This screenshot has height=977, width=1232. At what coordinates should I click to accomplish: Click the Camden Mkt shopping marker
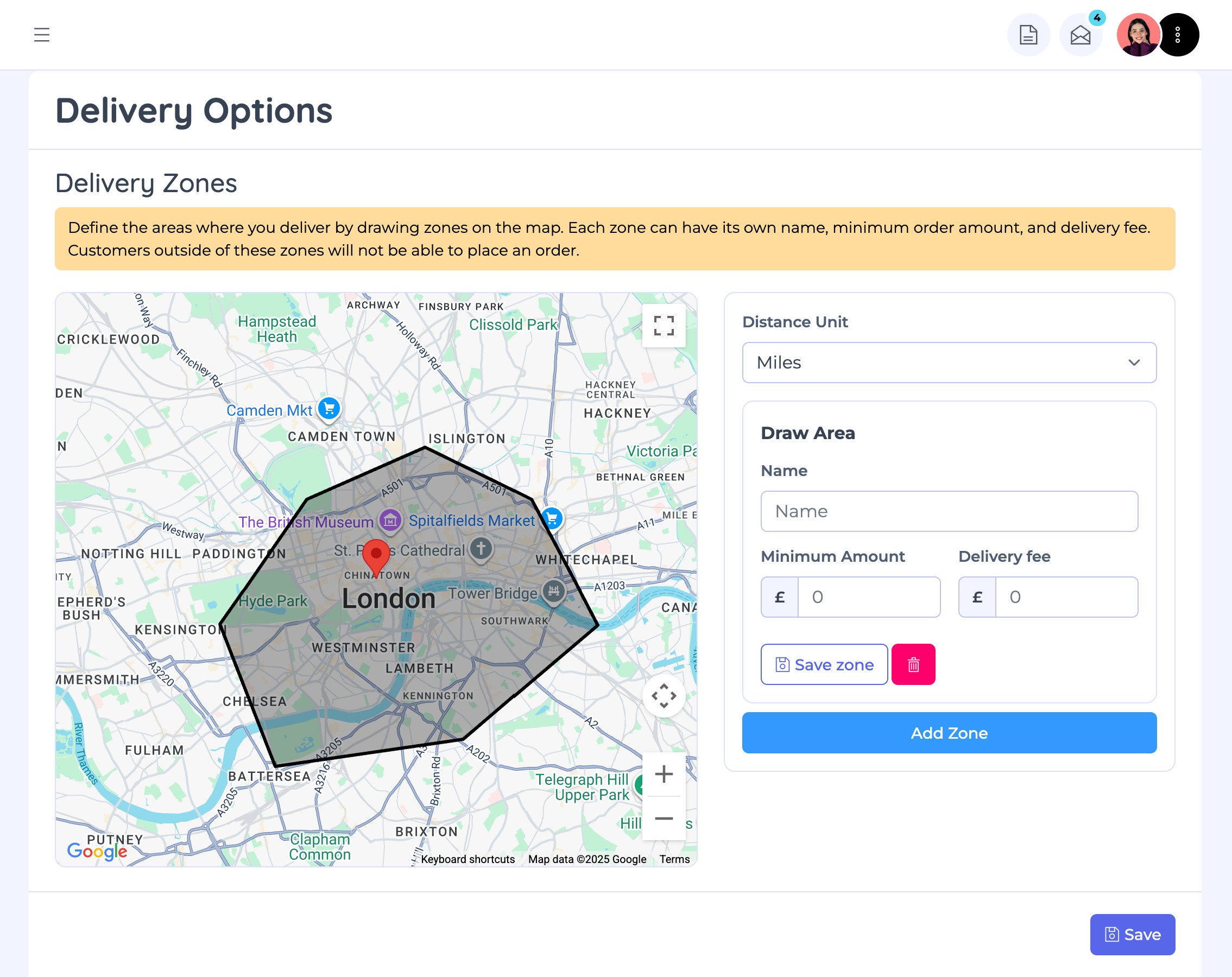click(329, 408)
